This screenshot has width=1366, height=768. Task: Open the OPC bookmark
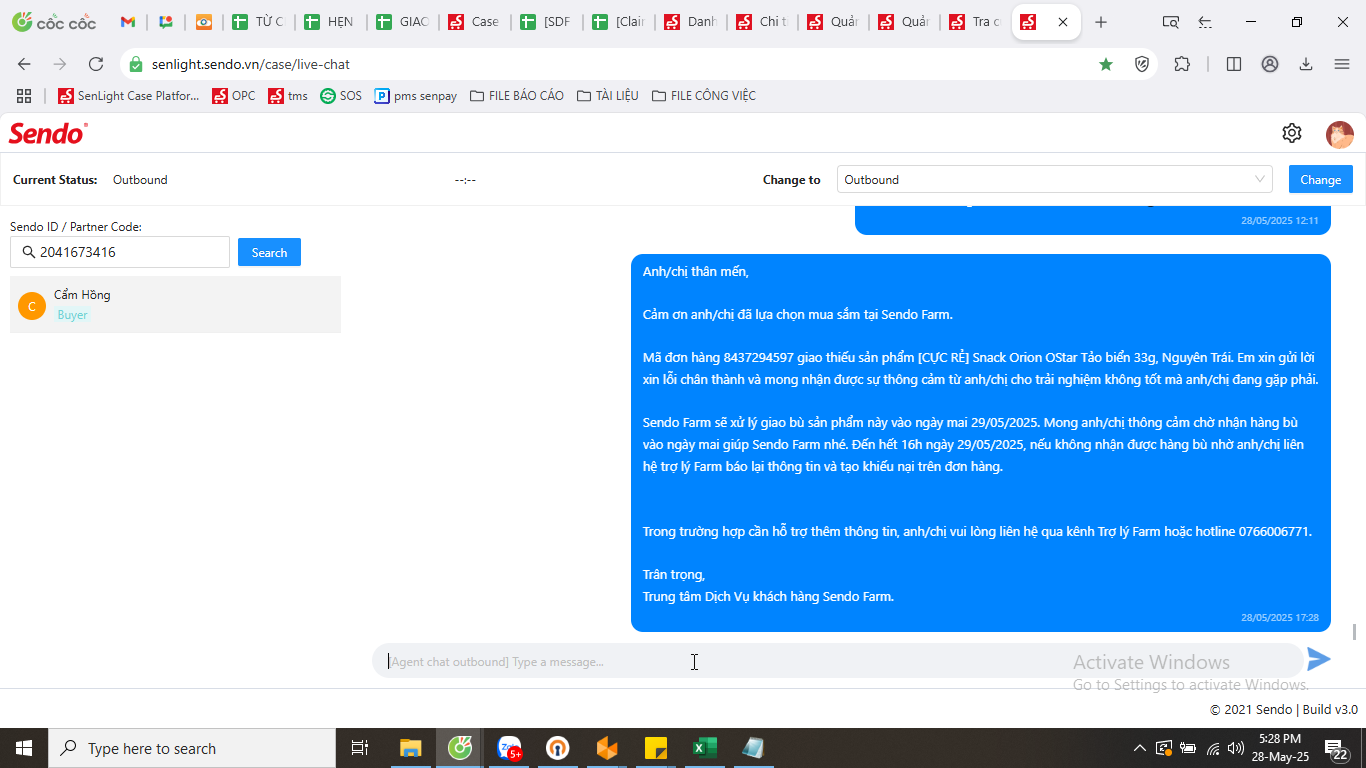234,96
